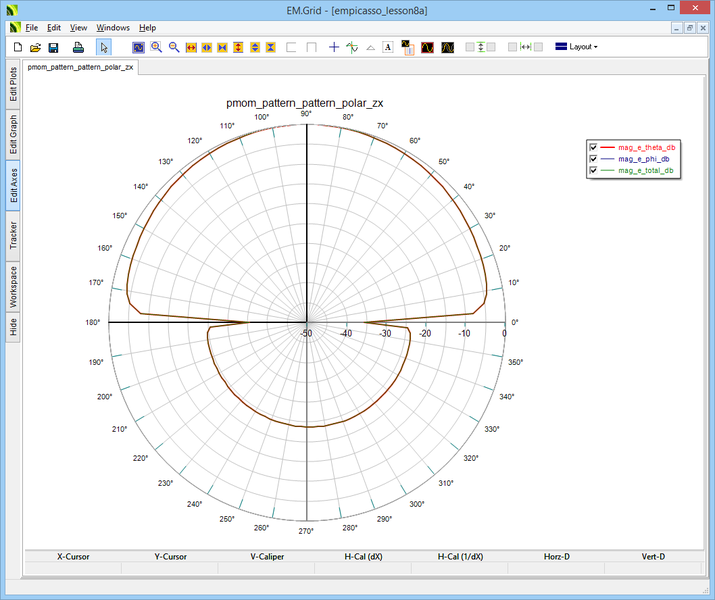Click the red mag_e_theta_db legend line
Viewport: 715px width, 600px height.
click(607, 147)
